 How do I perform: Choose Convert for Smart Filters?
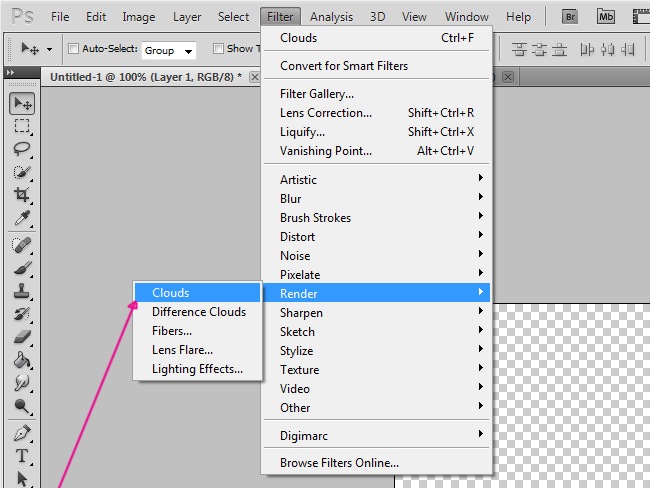[376, 66]
